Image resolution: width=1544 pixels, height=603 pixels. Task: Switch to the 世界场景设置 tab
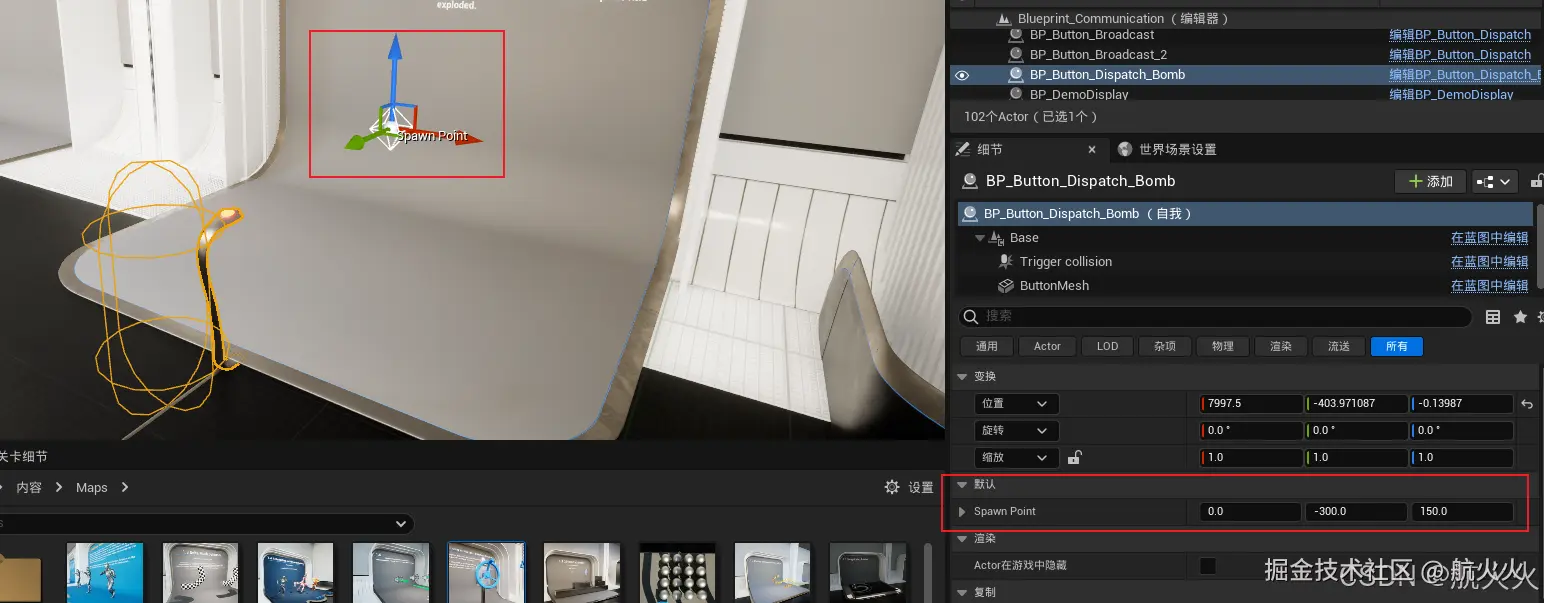(x=1178, y=149)
